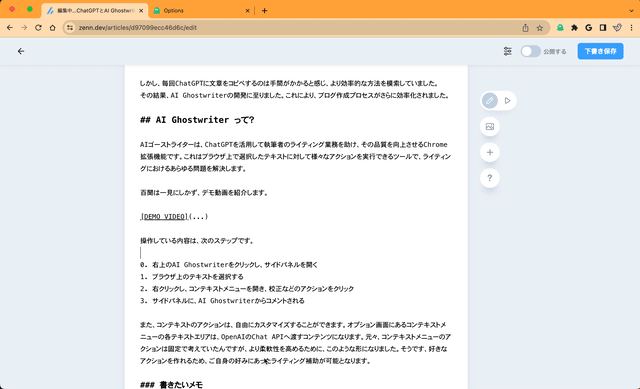Click line '1. ブラウザ上のテキストを選択する'
Screen dimensions: 640x389
pos(191,277)
